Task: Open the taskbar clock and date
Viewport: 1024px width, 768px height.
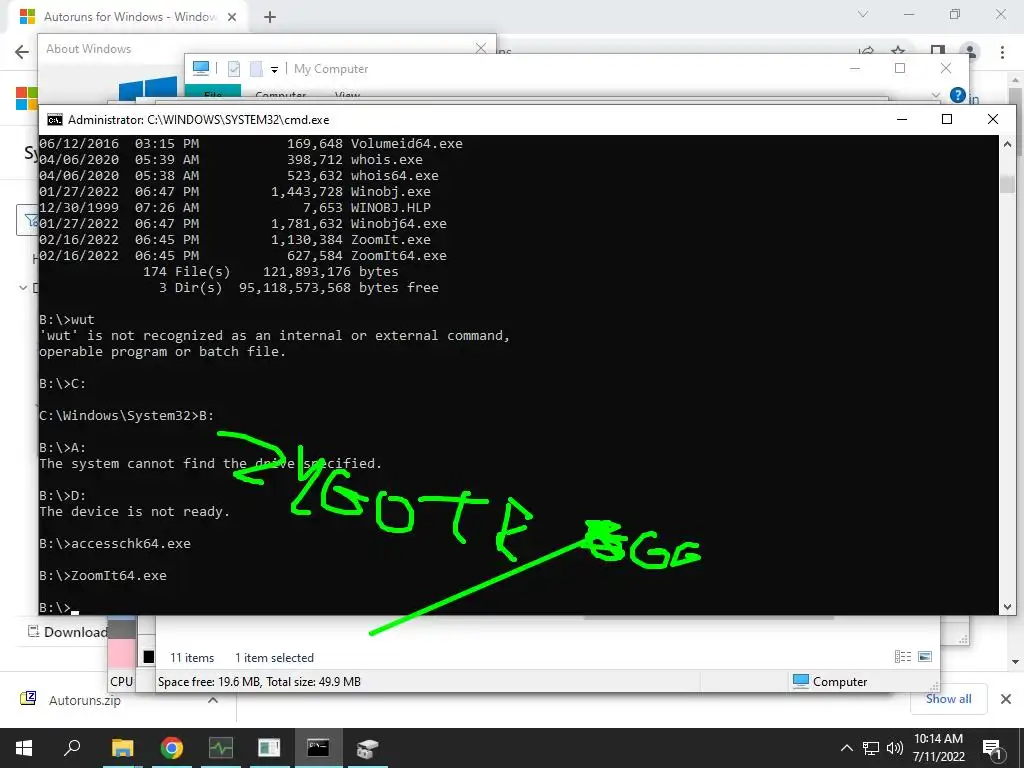Action: [938, 748]
